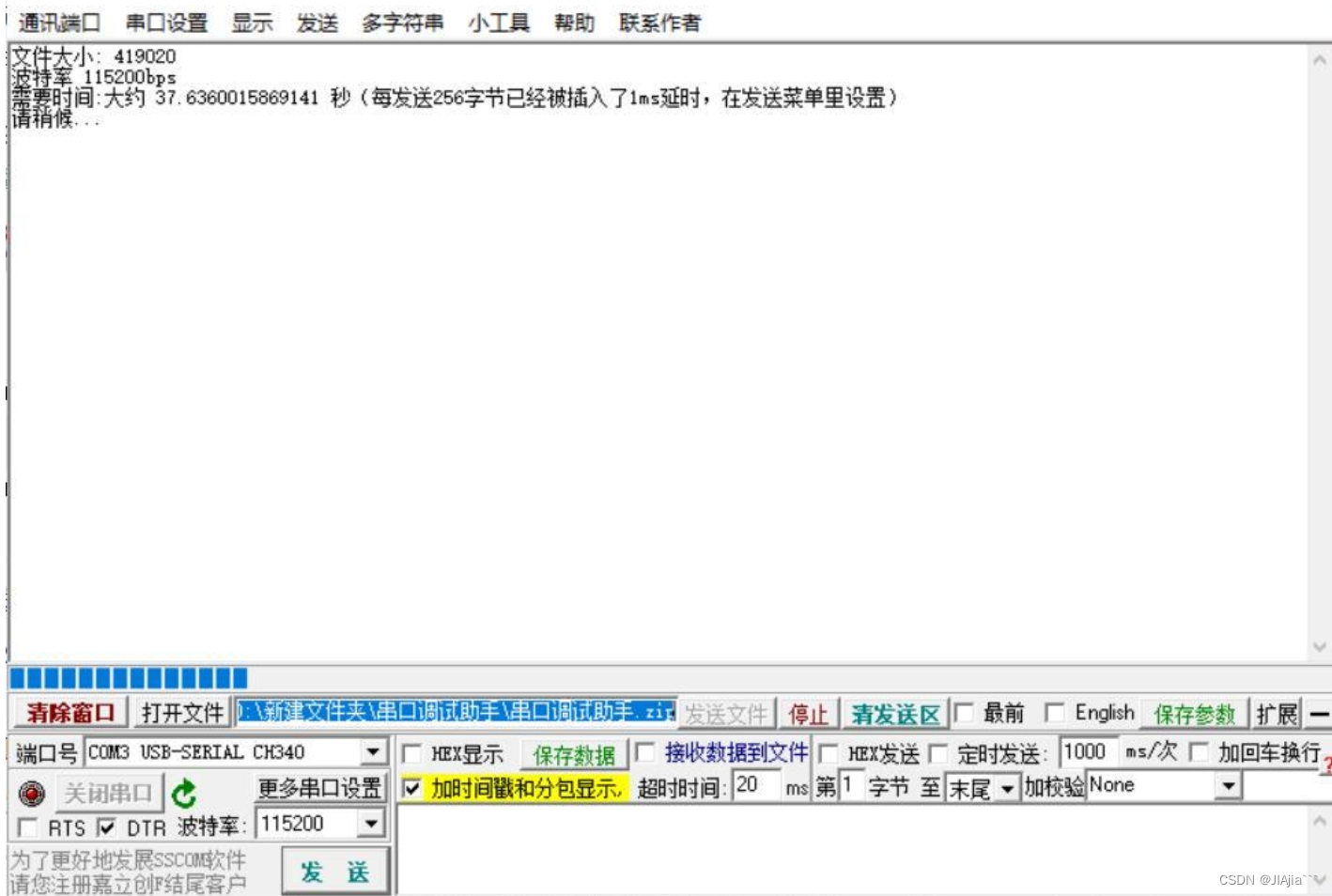Enable the 接收数据到文件 checkbox

click(x=644, y=752)
